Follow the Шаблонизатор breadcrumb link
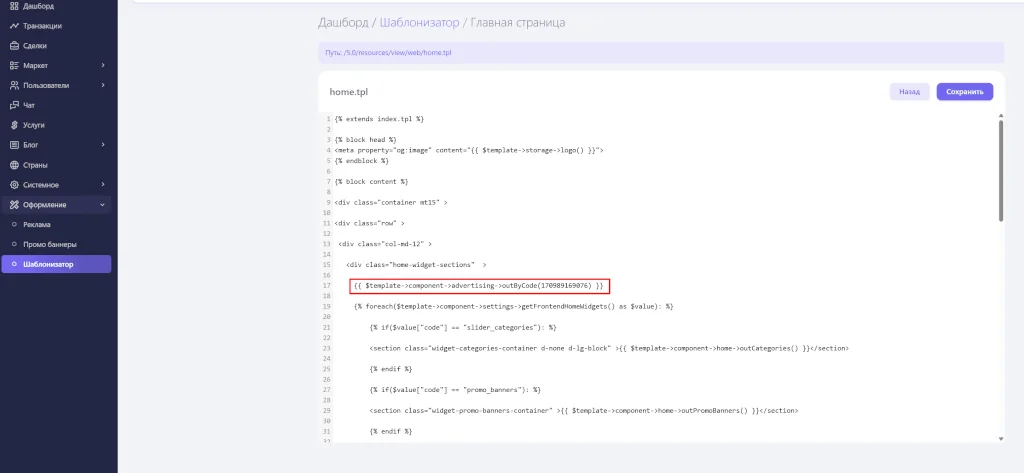 pyautogui.click(x=419, y=22)
